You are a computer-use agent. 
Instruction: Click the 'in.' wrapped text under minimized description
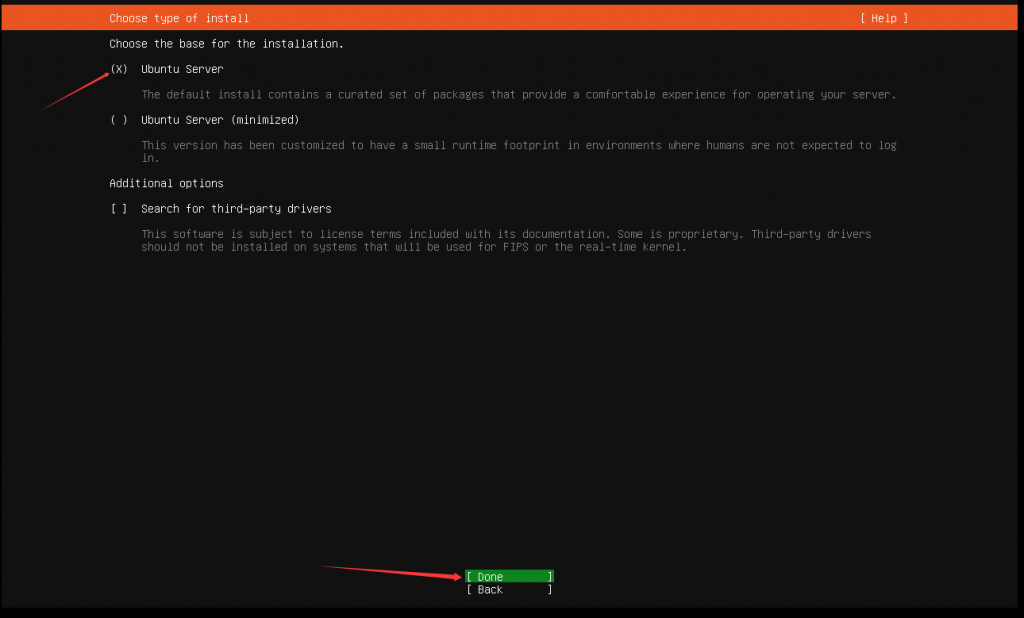tap(148, 158)
